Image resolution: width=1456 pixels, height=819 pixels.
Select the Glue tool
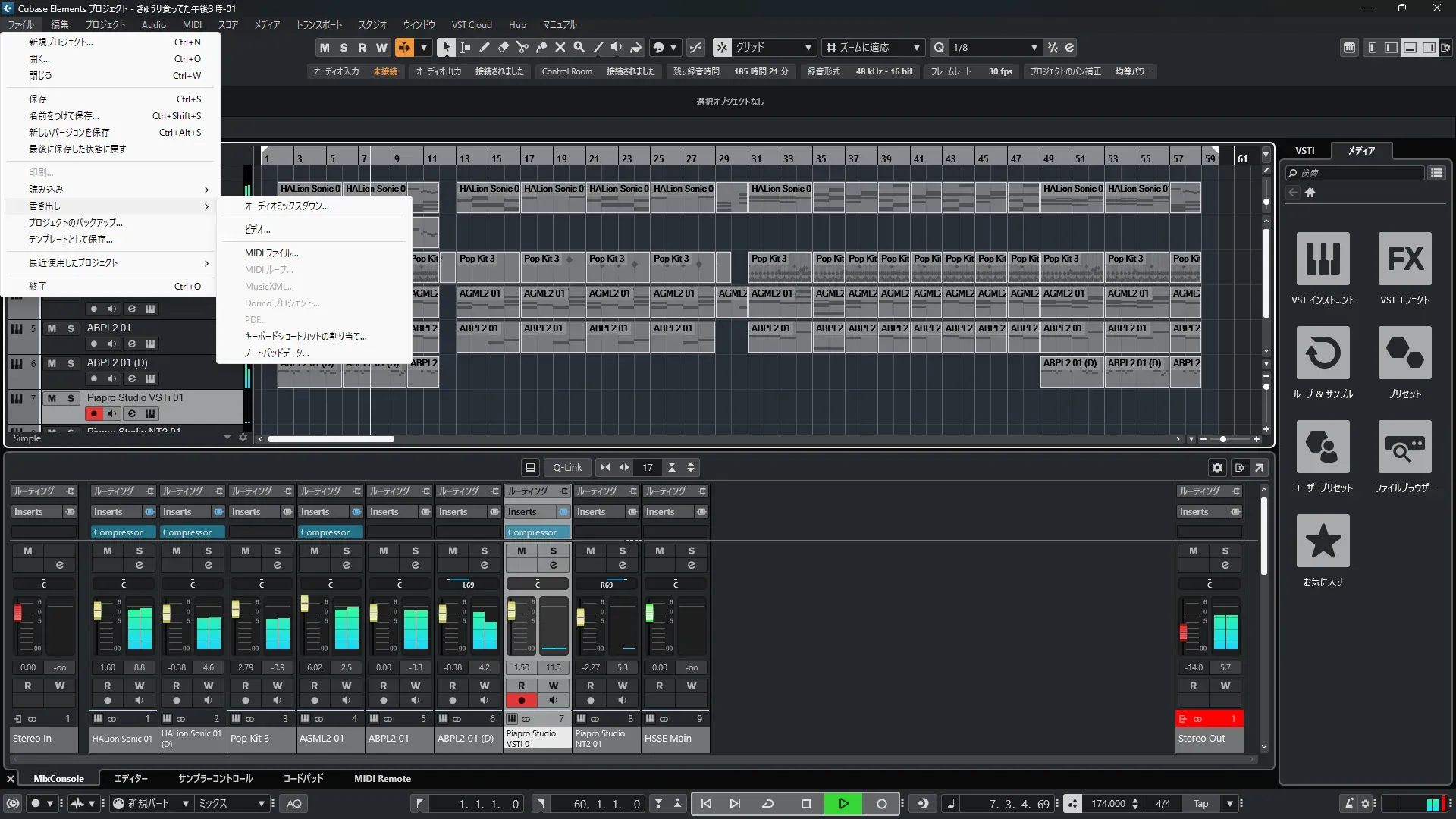pyautogui.click(x=541, y=47)
